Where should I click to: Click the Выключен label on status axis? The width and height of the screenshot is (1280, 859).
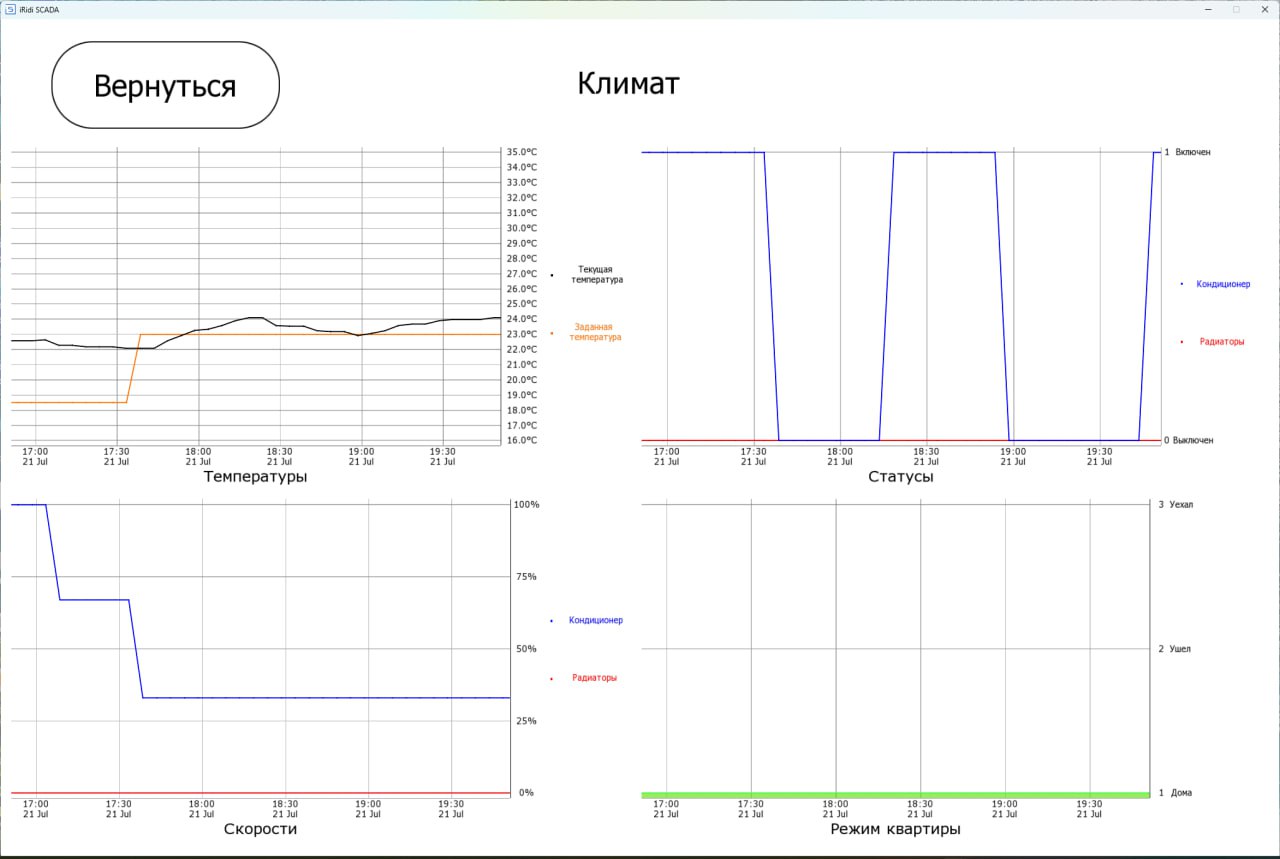(1192, 440)
